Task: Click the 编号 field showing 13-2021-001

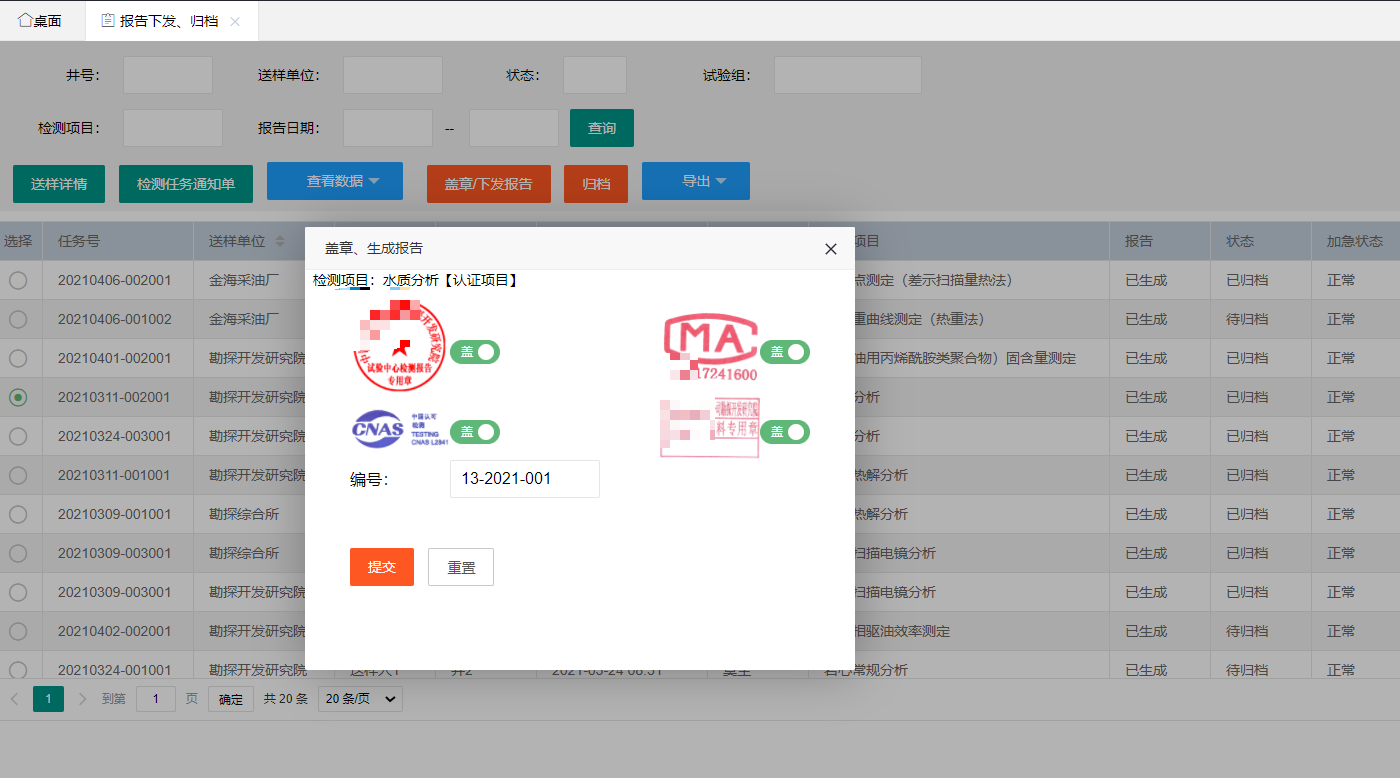Action: coord(524,479)
